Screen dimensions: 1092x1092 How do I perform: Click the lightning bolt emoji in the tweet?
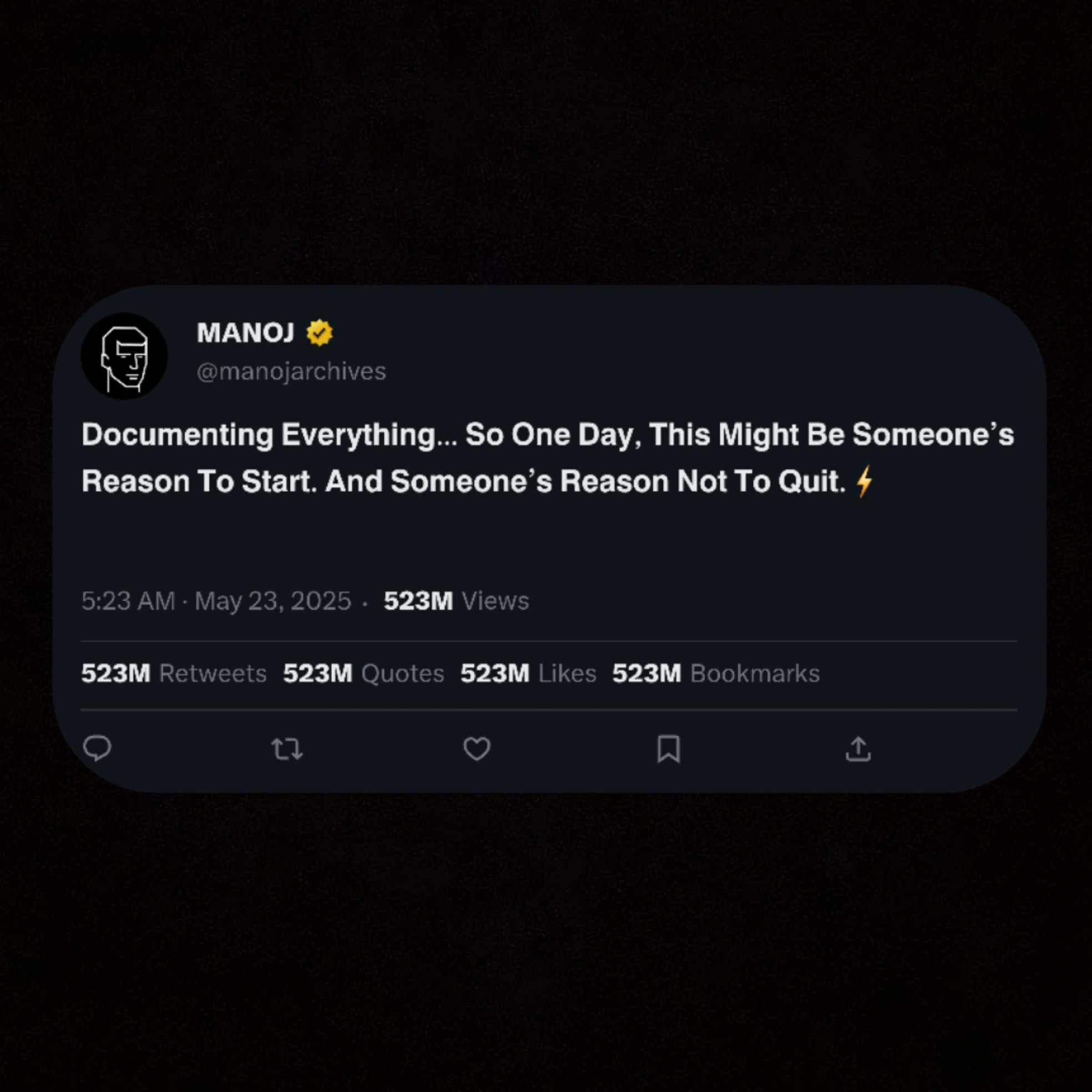pos(864,481)
